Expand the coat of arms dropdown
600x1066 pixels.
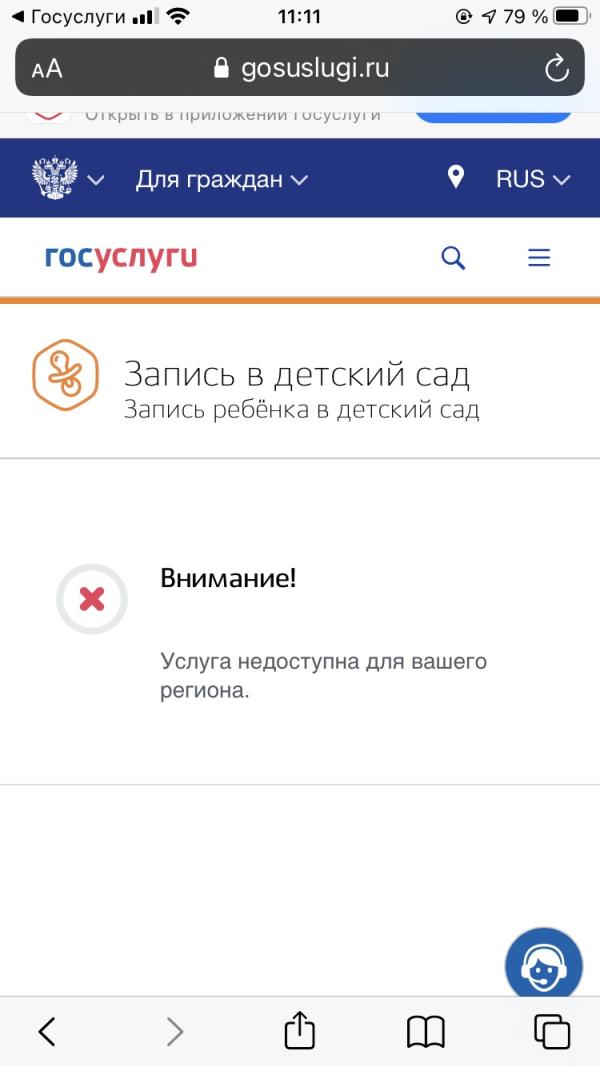click(68, 178)
